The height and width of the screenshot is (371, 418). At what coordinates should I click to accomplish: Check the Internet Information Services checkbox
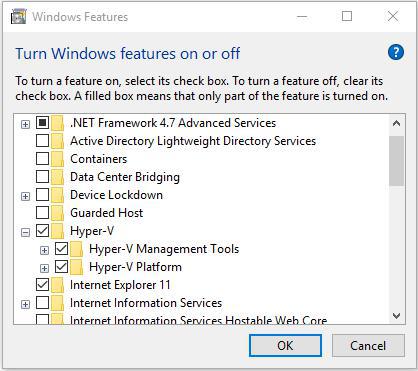(x=42, y=303)
